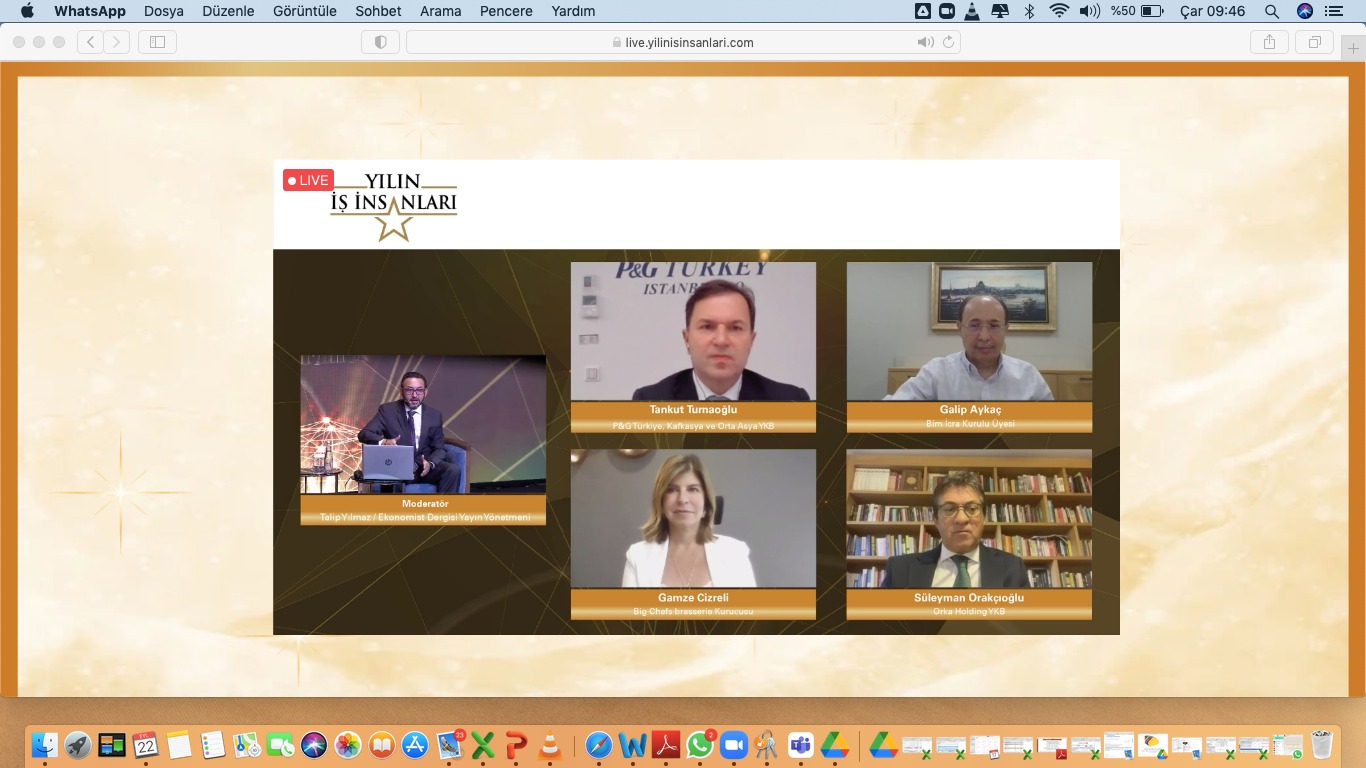This screenshot has height=768, width=1366.
Task: Open the Wi-Fi status menu
Action: (x=1059, y=11)
